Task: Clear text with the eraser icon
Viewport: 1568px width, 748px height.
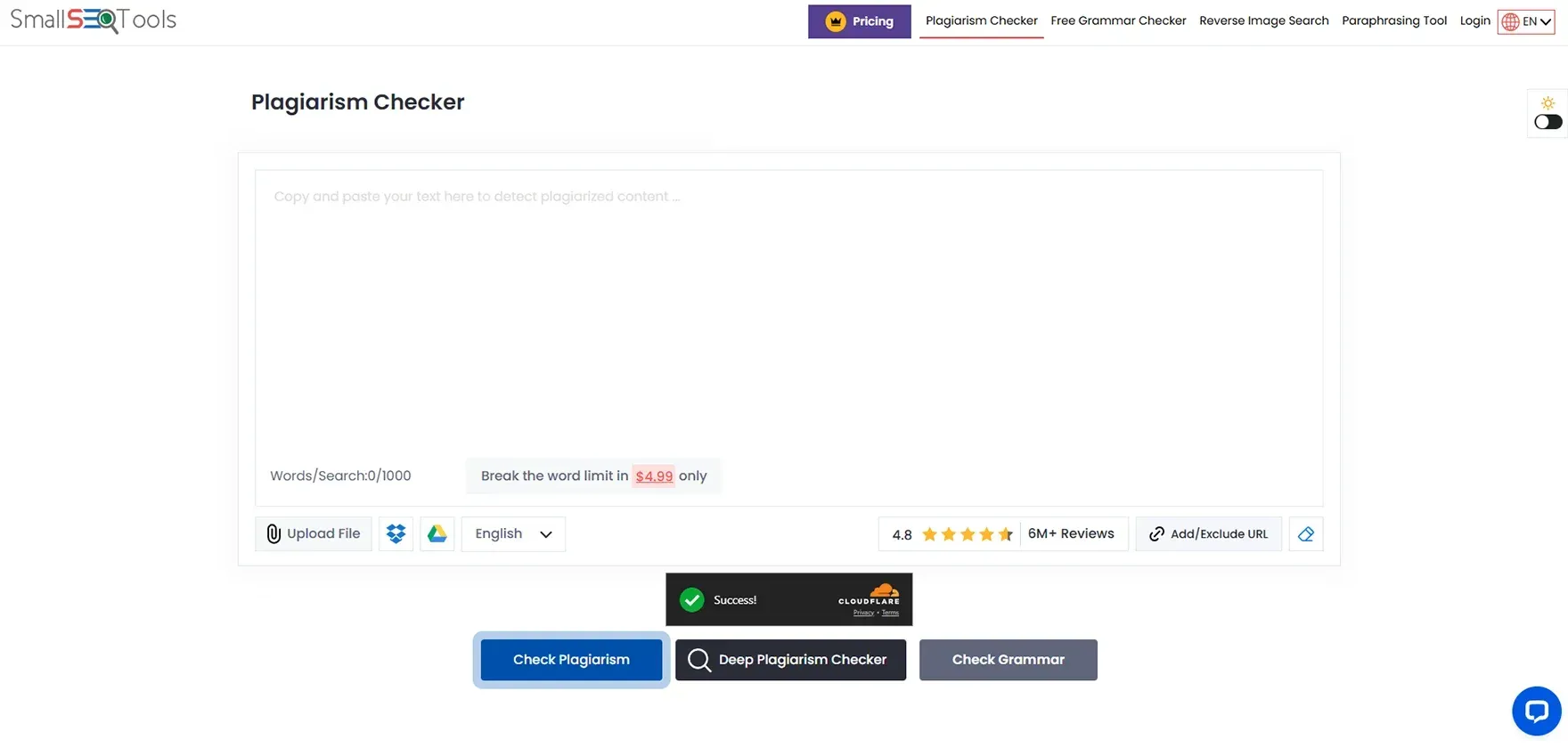Action: coord(1306,534)
